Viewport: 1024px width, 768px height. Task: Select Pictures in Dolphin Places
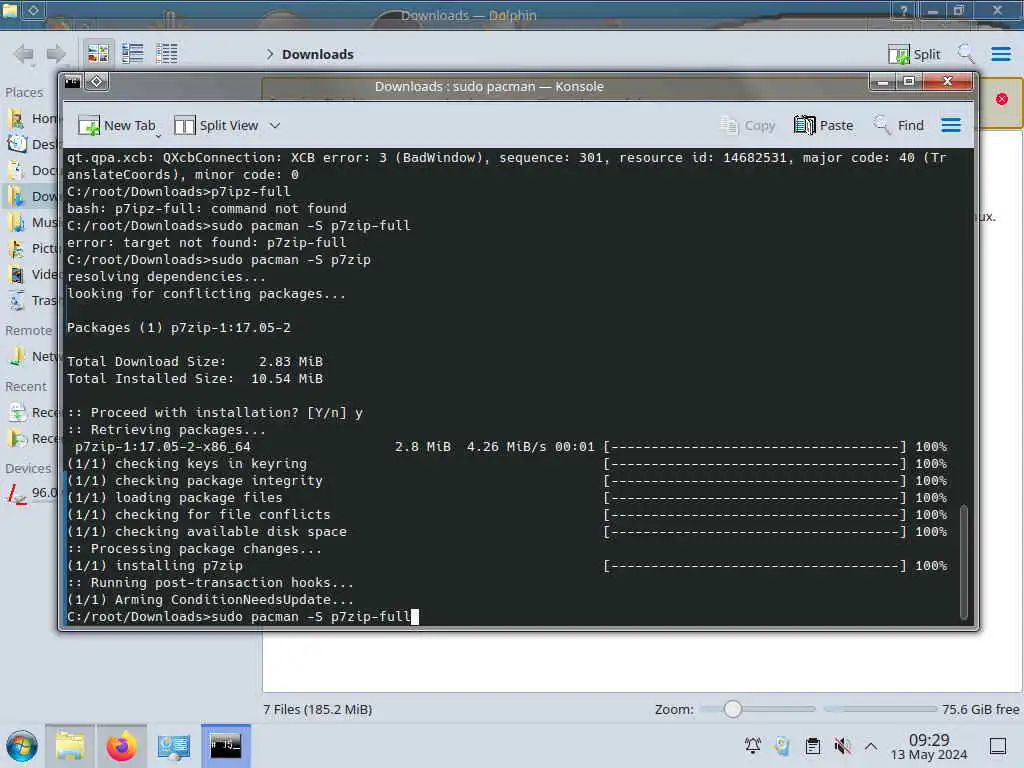33,248
